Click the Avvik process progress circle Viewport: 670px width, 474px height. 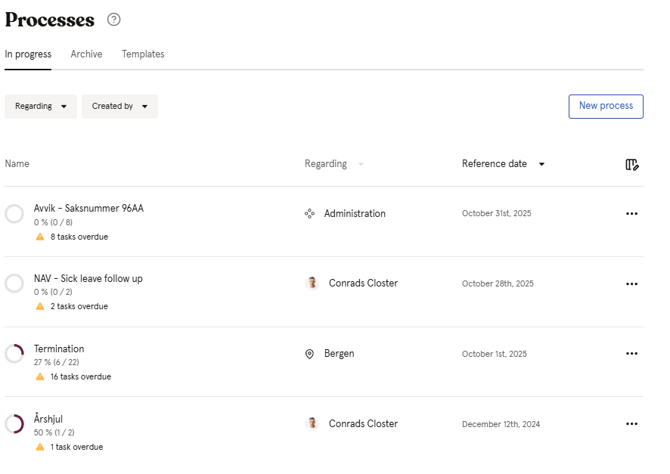pyautogui.click(x=14, y=214)
